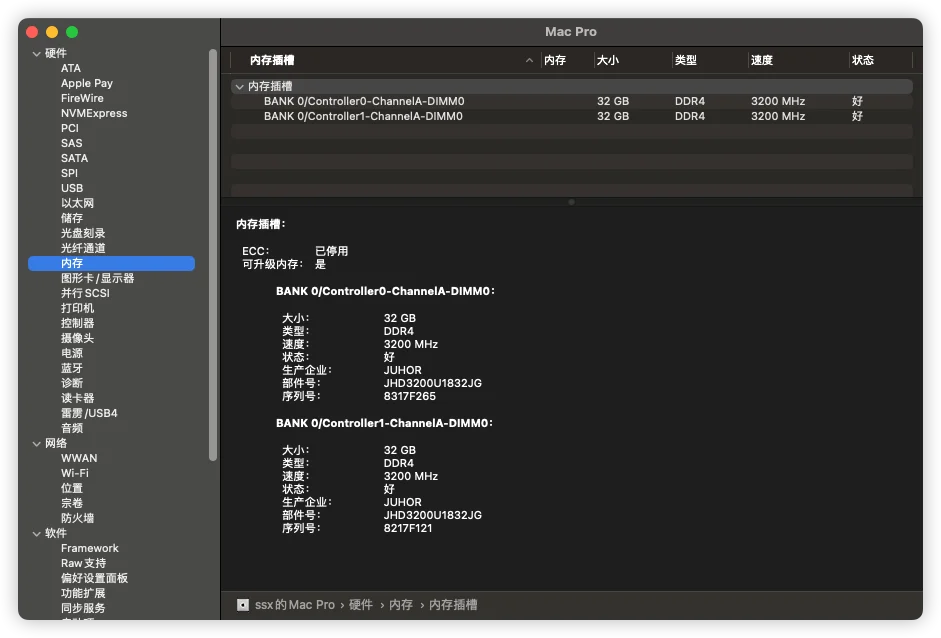Click ECC value 已停用

[332, 251]
